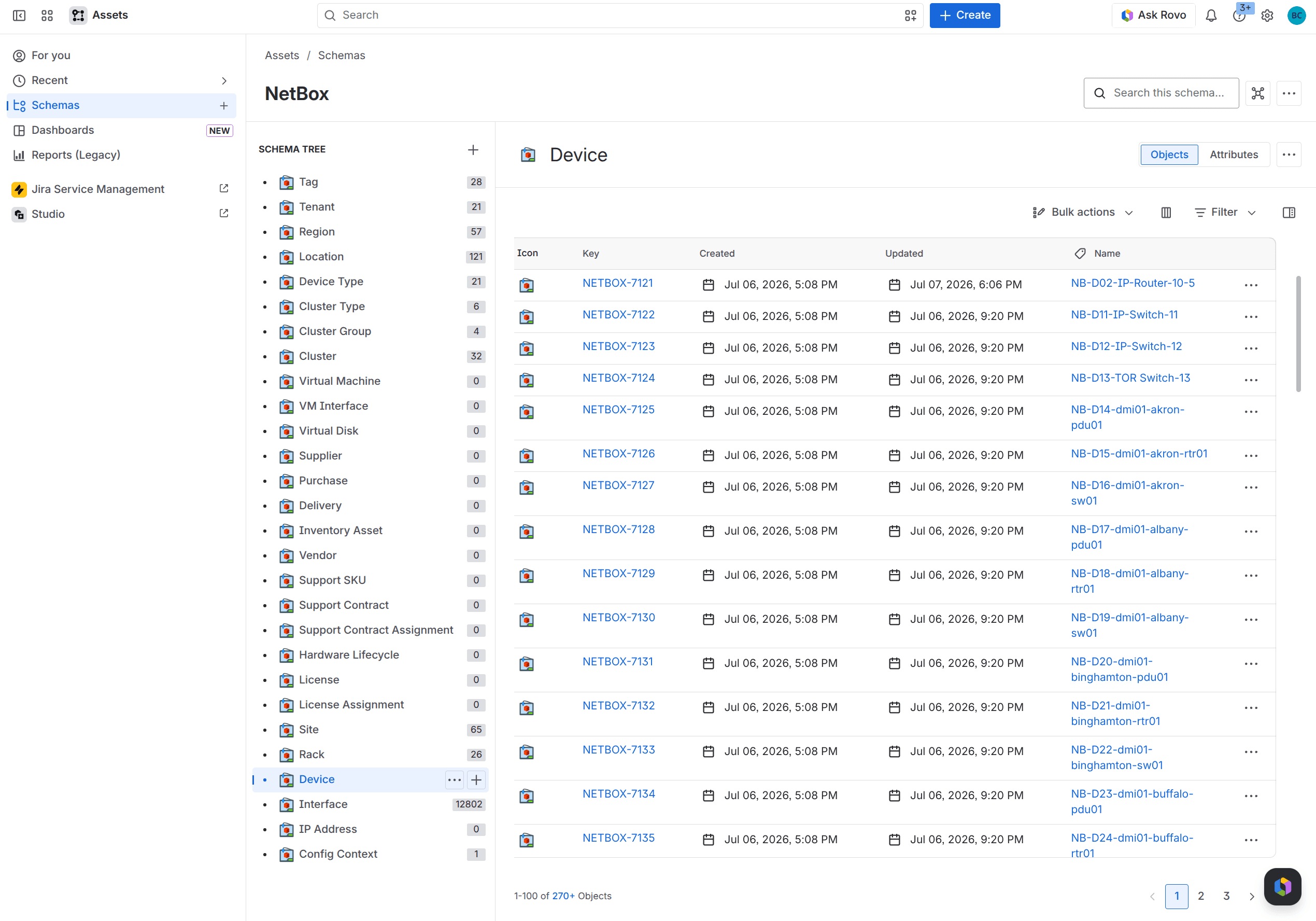Open schema graph view icon
Image resolution: width=1316 pixels, height=921 pixels.
click(1257, 93)
